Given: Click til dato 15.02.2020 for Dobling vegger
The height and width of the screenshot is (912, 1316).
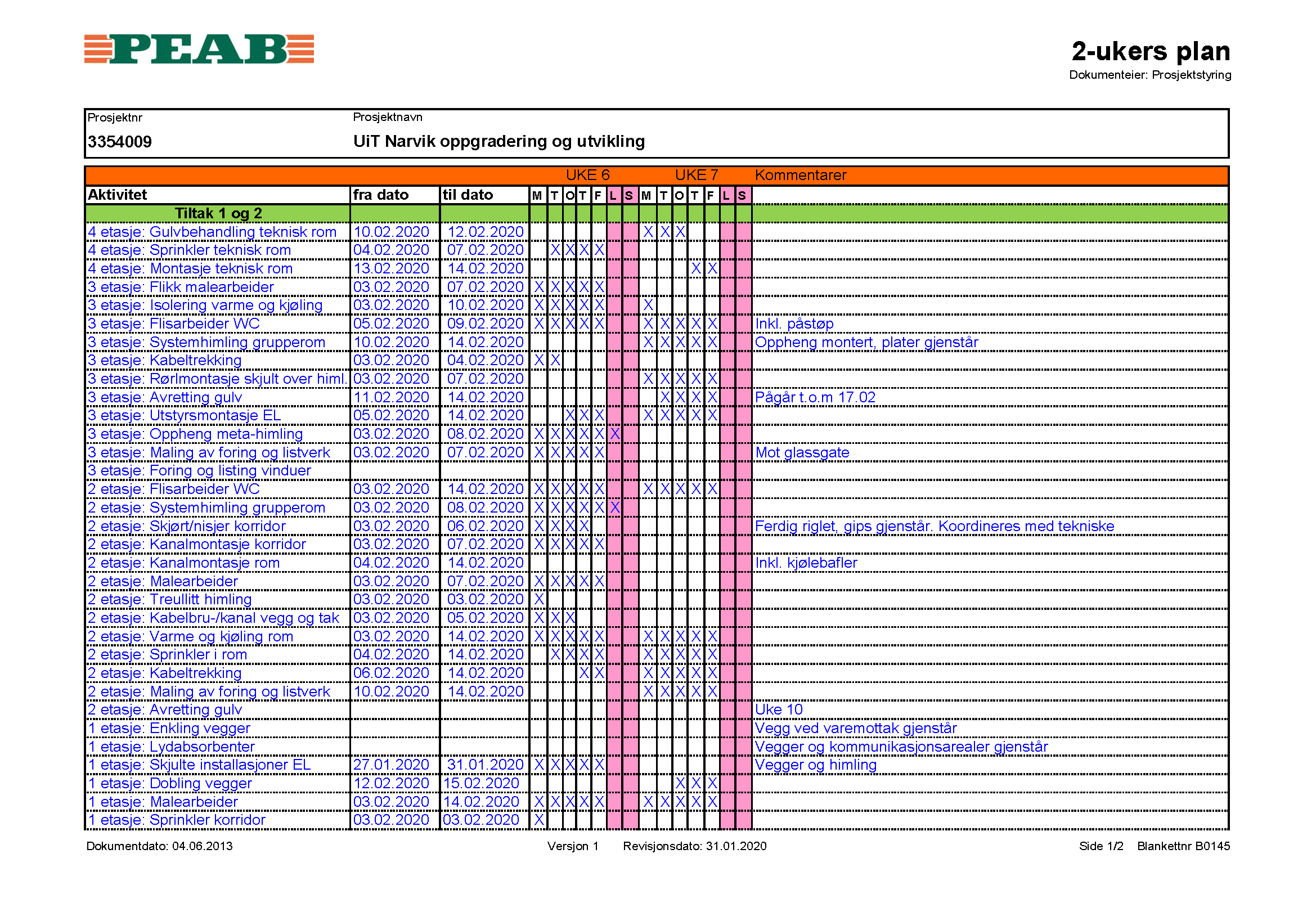Looking at the screenshot, I should point(480,783).
